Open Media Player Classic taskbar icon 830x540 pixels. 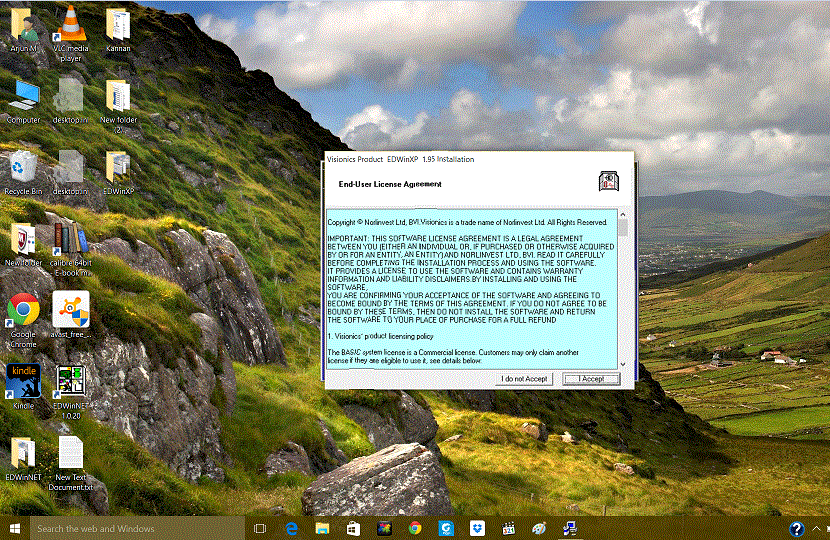click(x=508, y=528)
